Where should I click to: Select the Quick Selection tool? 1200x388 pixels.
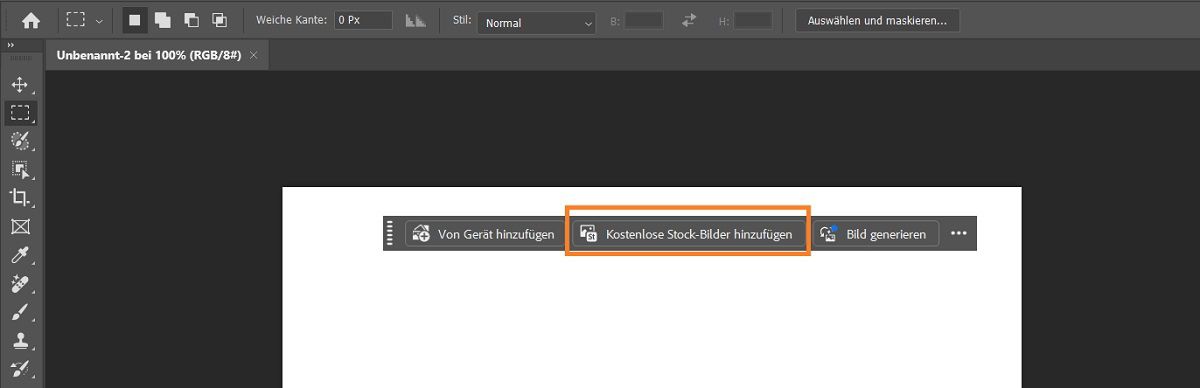tap(20, 140)
